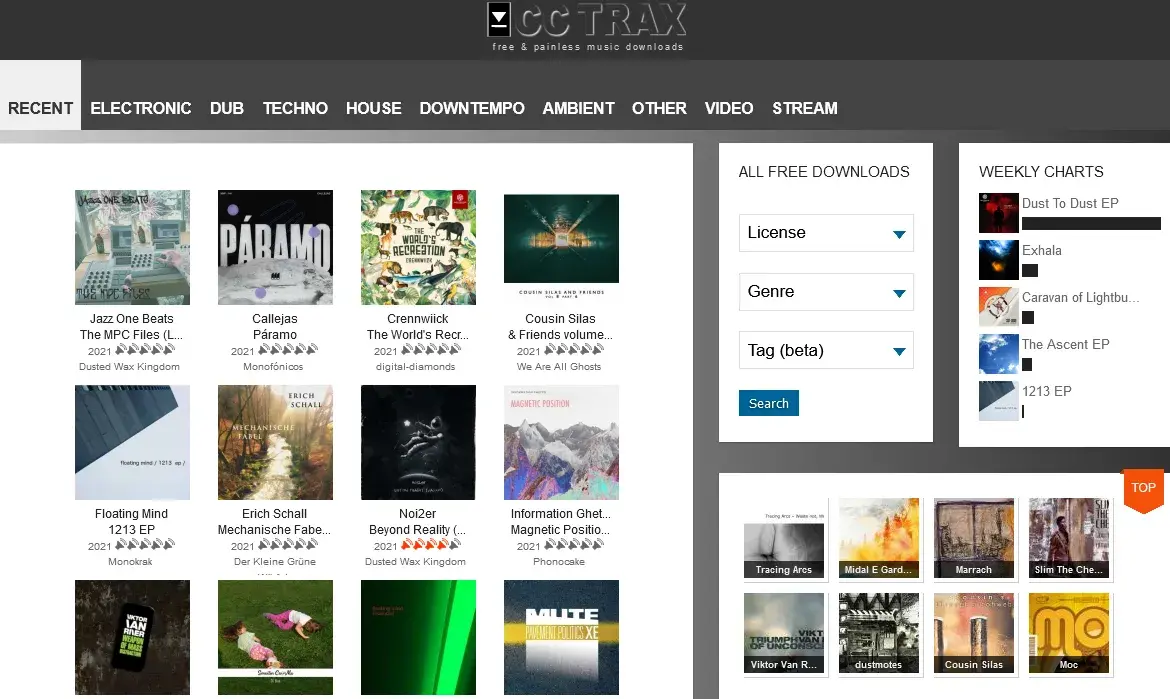
Task: Browse the DOWNTEMPO tab
Action: pyautogui.click(x=472, y=108)
